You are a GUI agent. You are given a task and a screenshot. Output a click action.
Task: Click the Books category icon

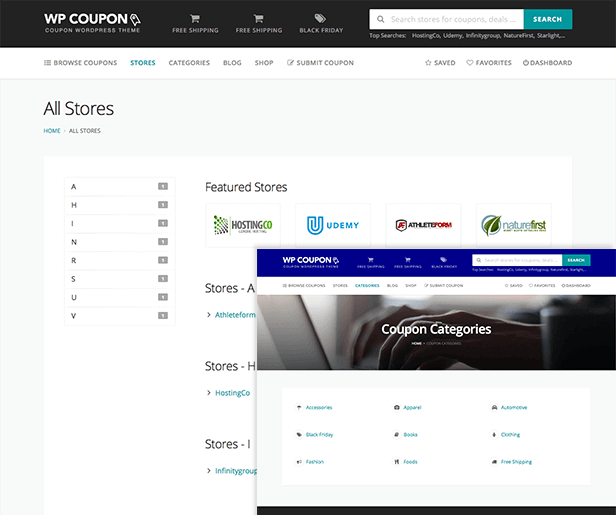(x=396, y=435)
